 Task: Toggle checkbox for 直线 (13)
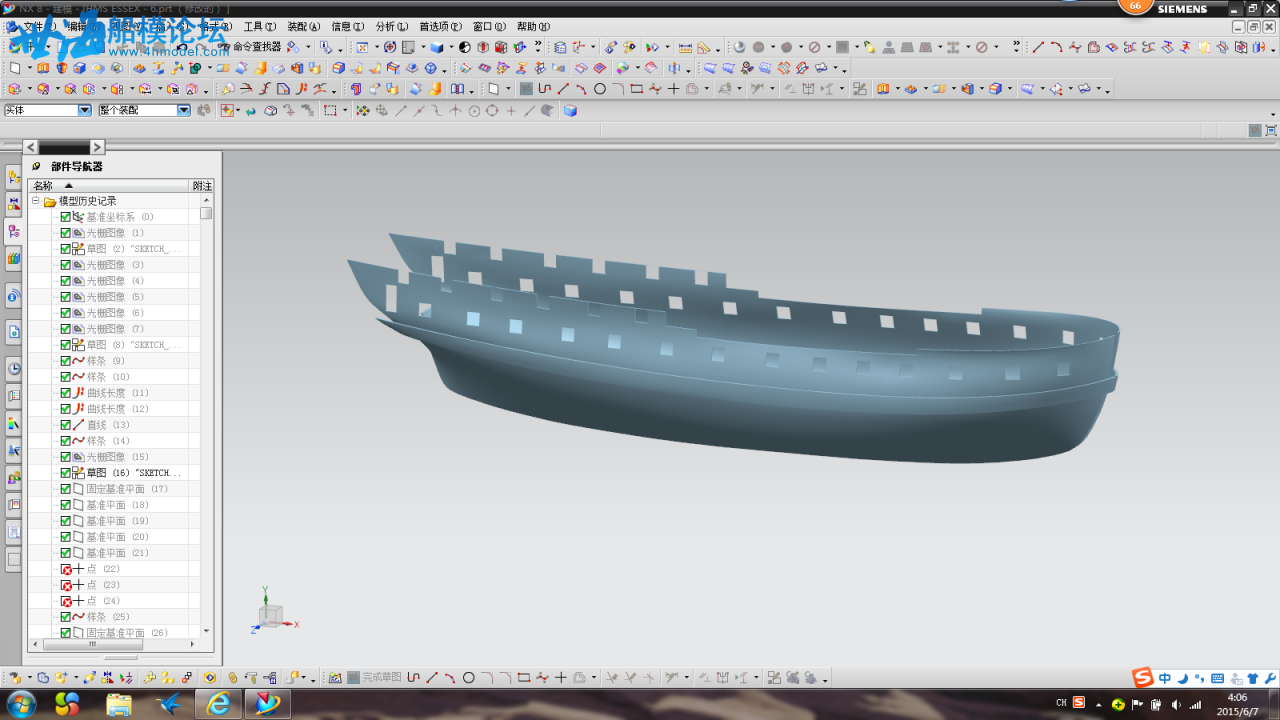66,425
